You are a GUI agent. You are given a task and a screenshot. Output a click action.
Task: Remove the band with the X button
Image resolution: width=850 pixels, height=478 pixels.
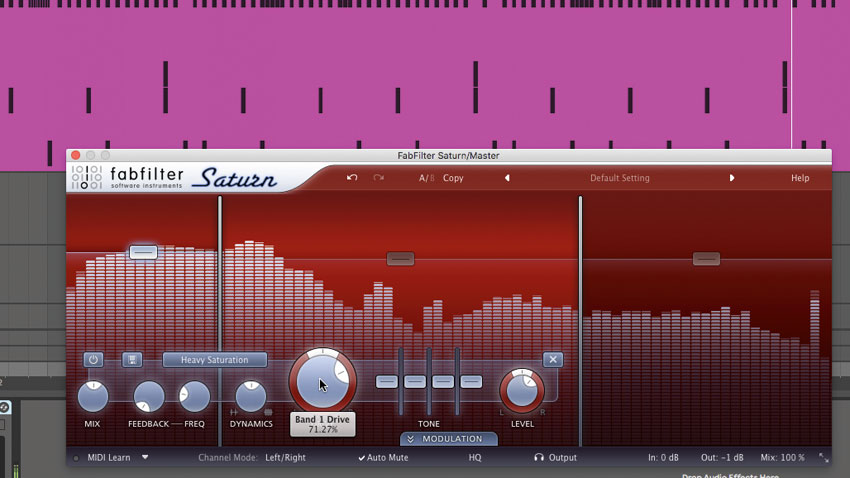click(x=553, y=359)
